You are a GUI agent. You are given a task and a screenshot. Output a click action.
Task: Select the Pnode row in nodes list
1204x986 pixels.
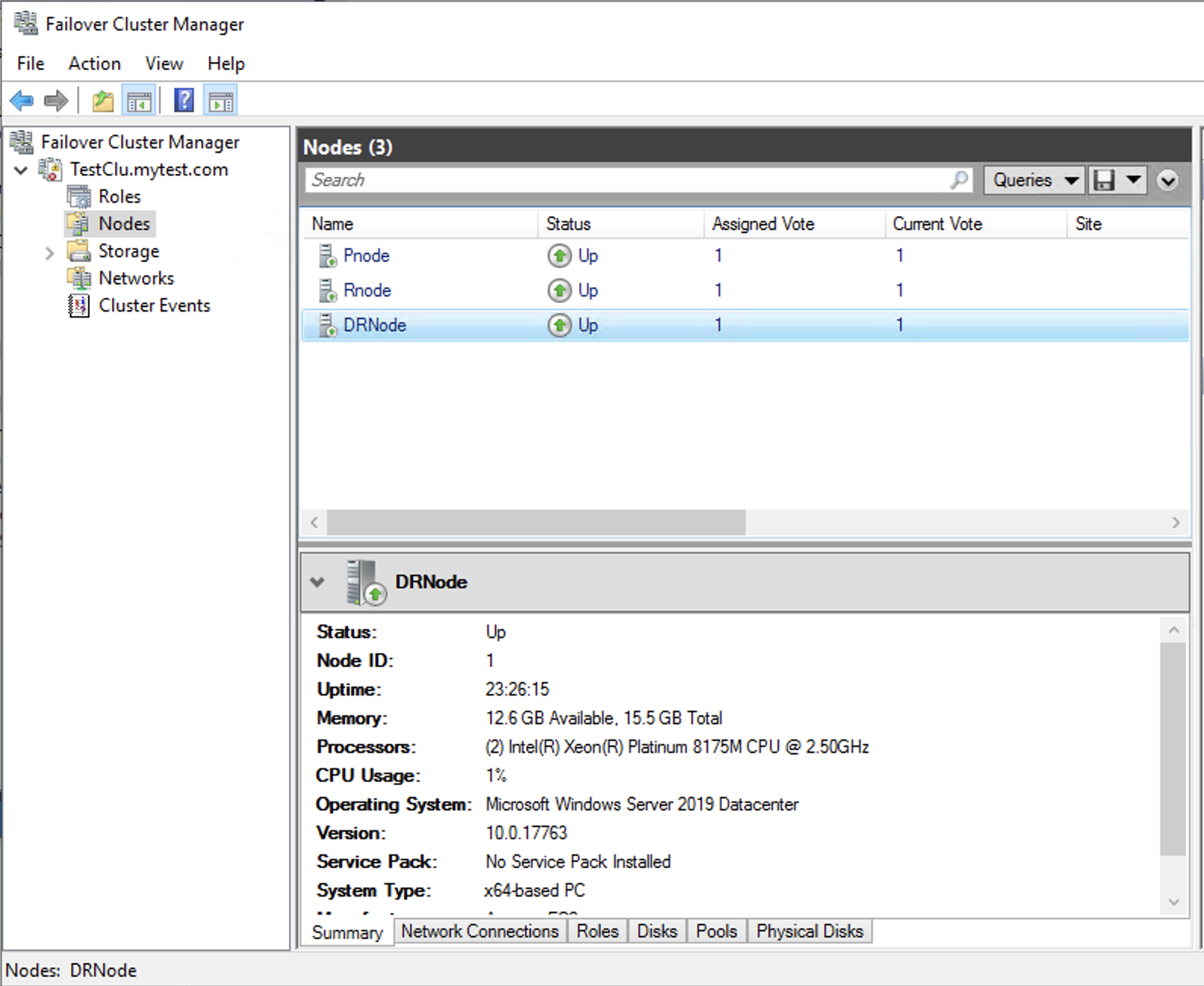(367, 256)
